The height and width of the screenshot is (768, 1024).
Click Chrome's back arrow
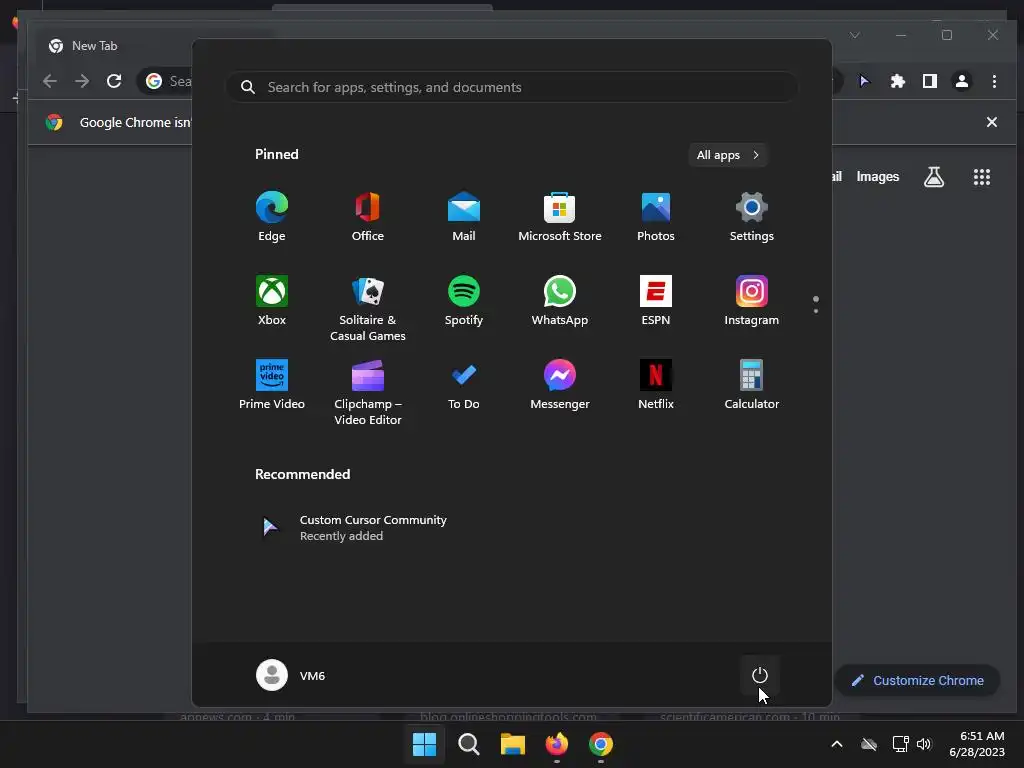pos(50,81)
